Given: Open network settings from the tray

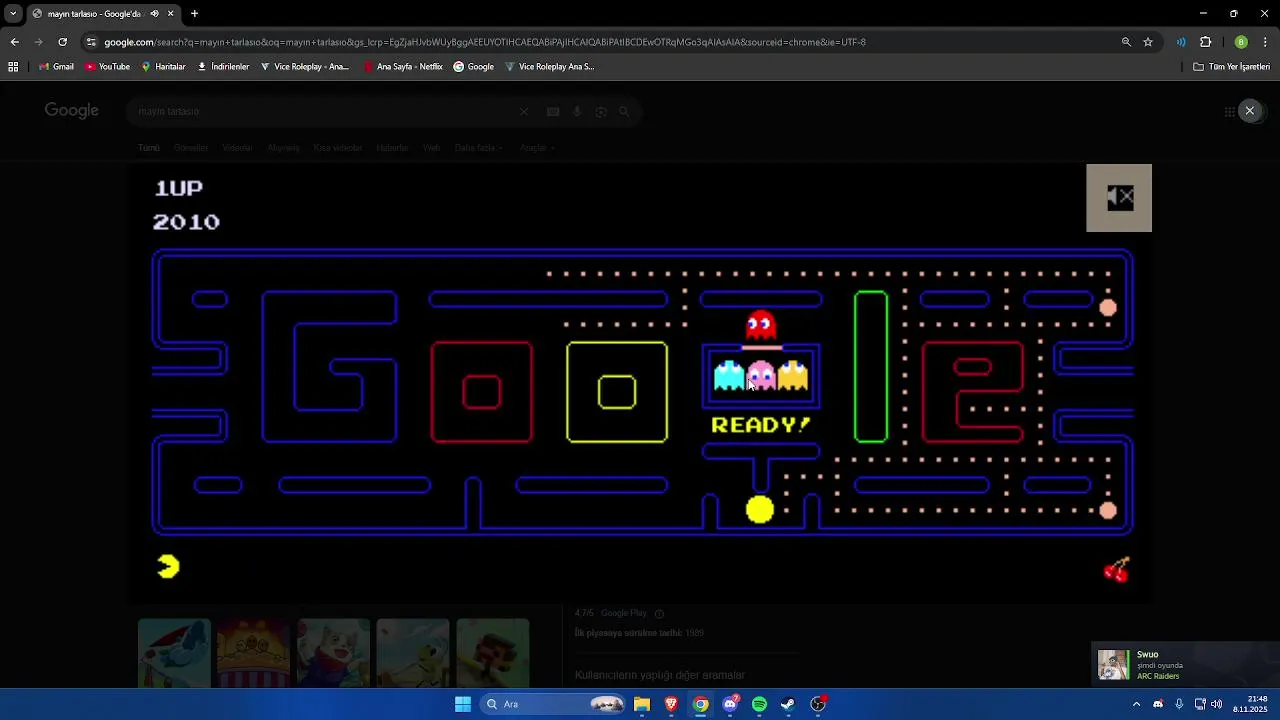Looking at the screenshot, I should (1200, 704).
